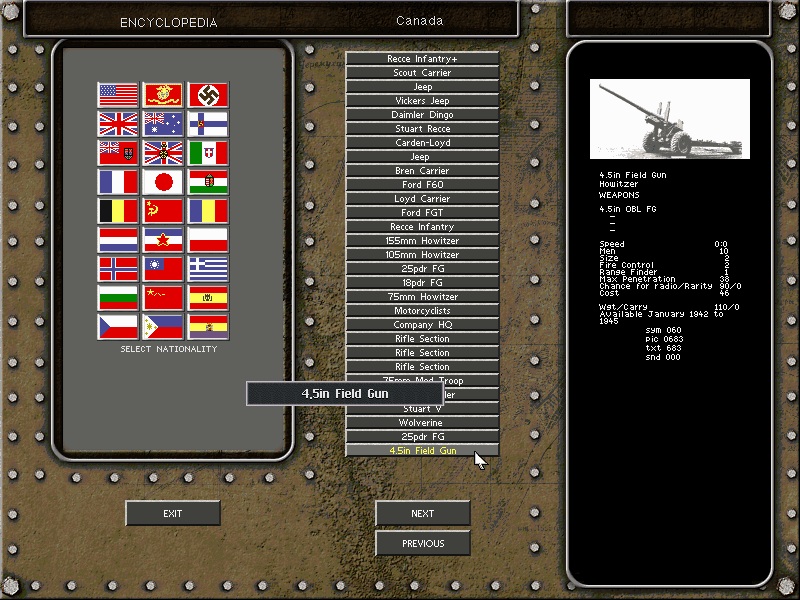Select the Wolverine unit
800x600 pixels.
click(x=422, y=422)
